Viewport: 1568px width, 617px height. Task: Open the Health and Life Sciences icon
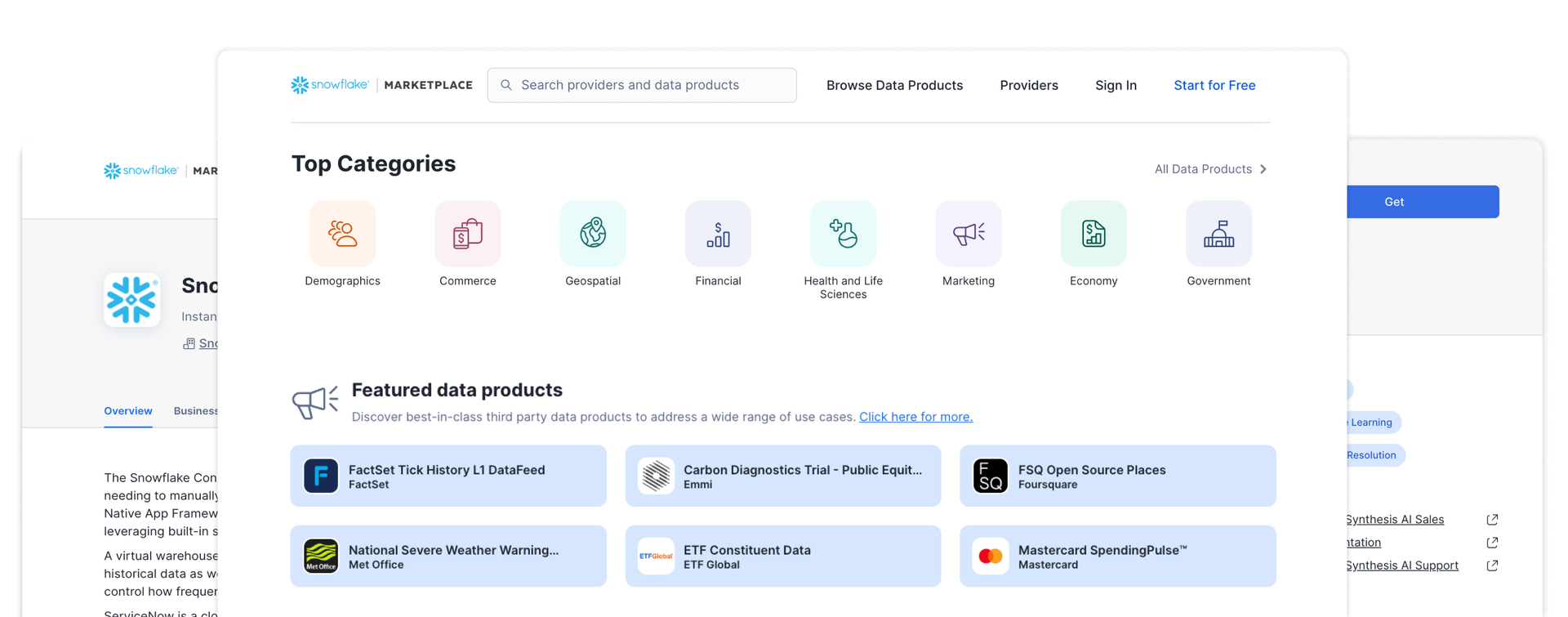843,234
